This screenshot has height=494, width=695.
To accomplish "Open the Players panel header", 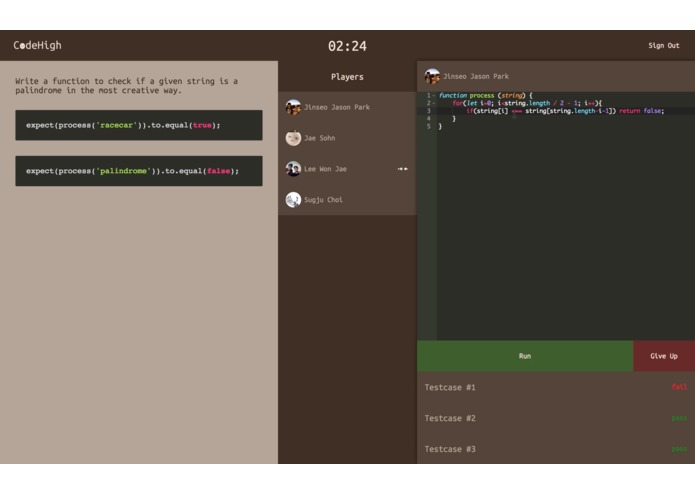I will pyautogui.click(x=347, y=77).
